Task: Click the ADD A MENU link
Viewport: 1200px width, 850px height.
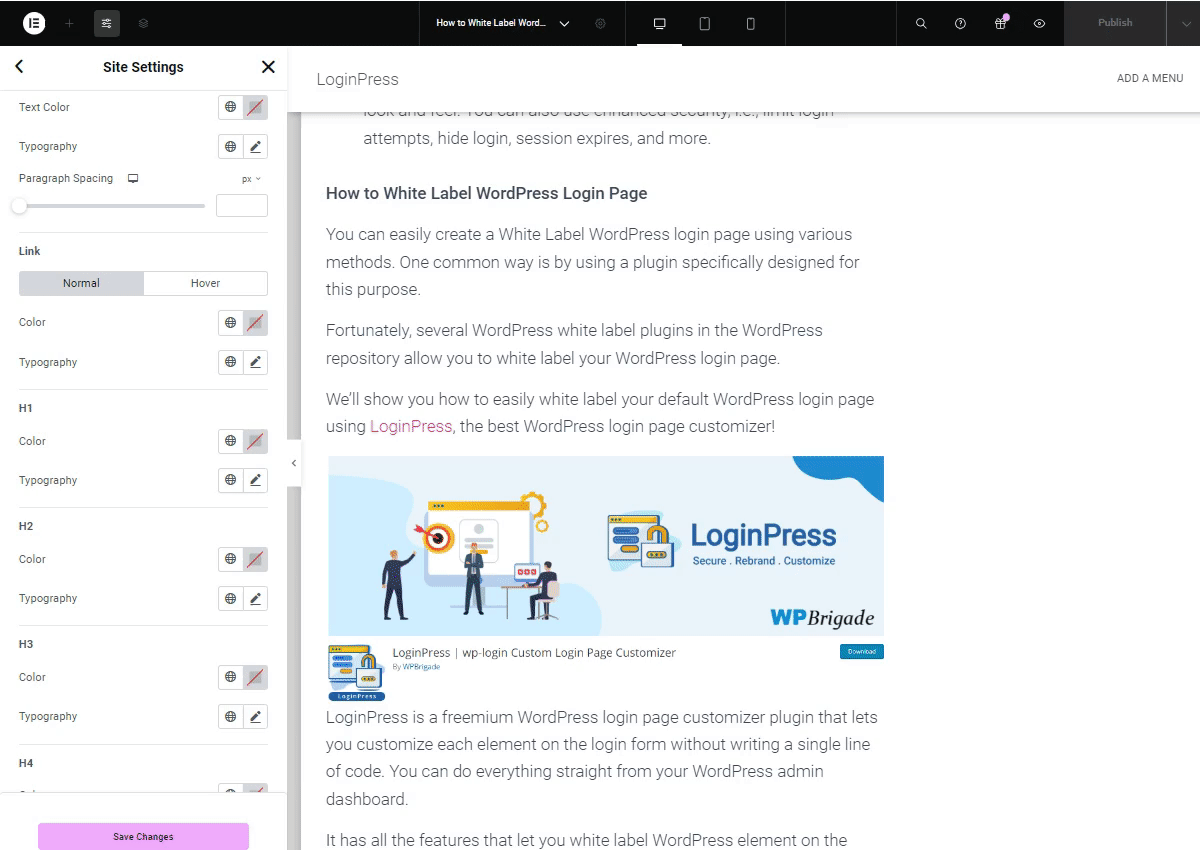Action: (1150, 78)
